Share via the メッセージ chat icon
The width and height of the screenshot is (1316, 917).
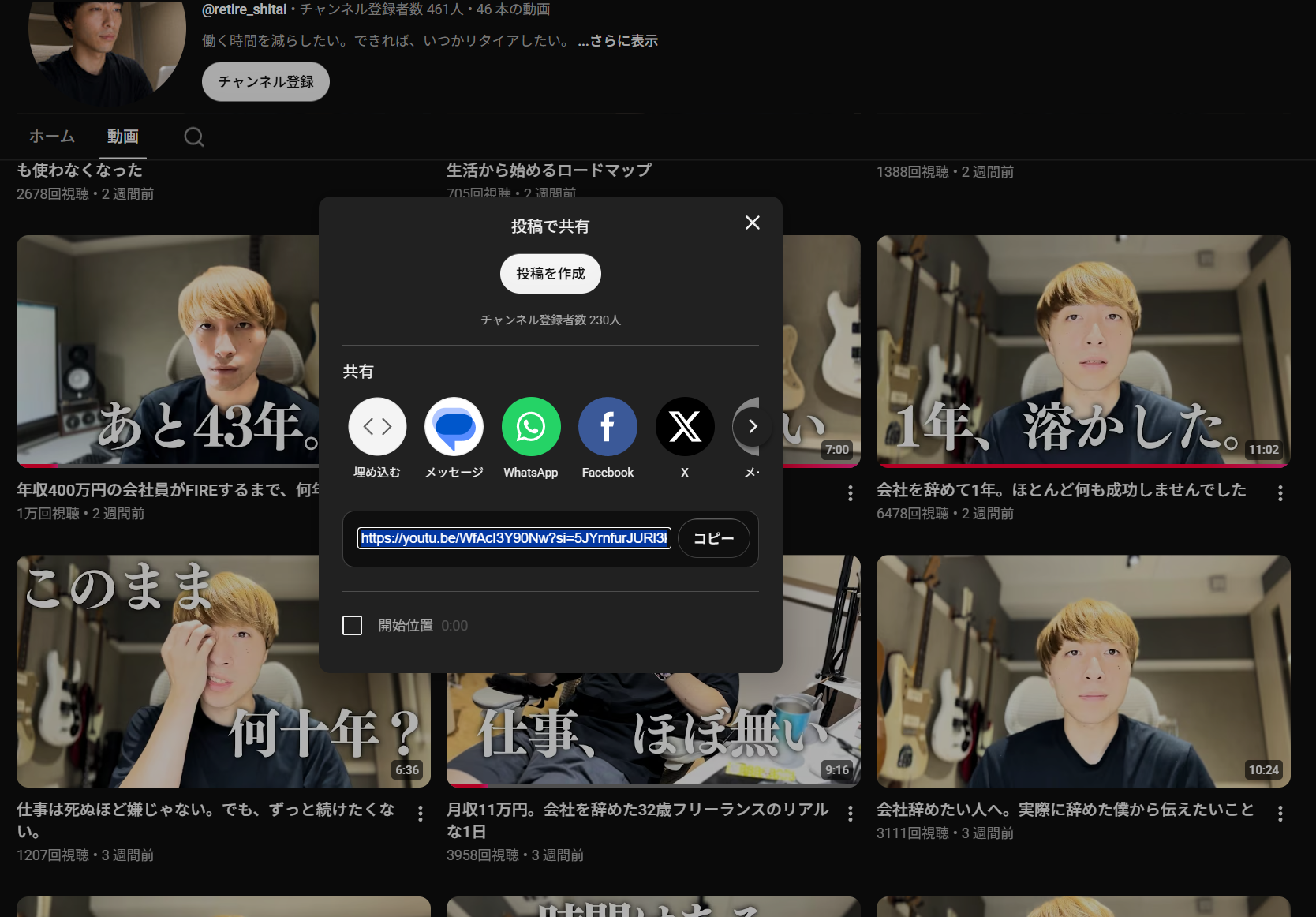[454, 426]
